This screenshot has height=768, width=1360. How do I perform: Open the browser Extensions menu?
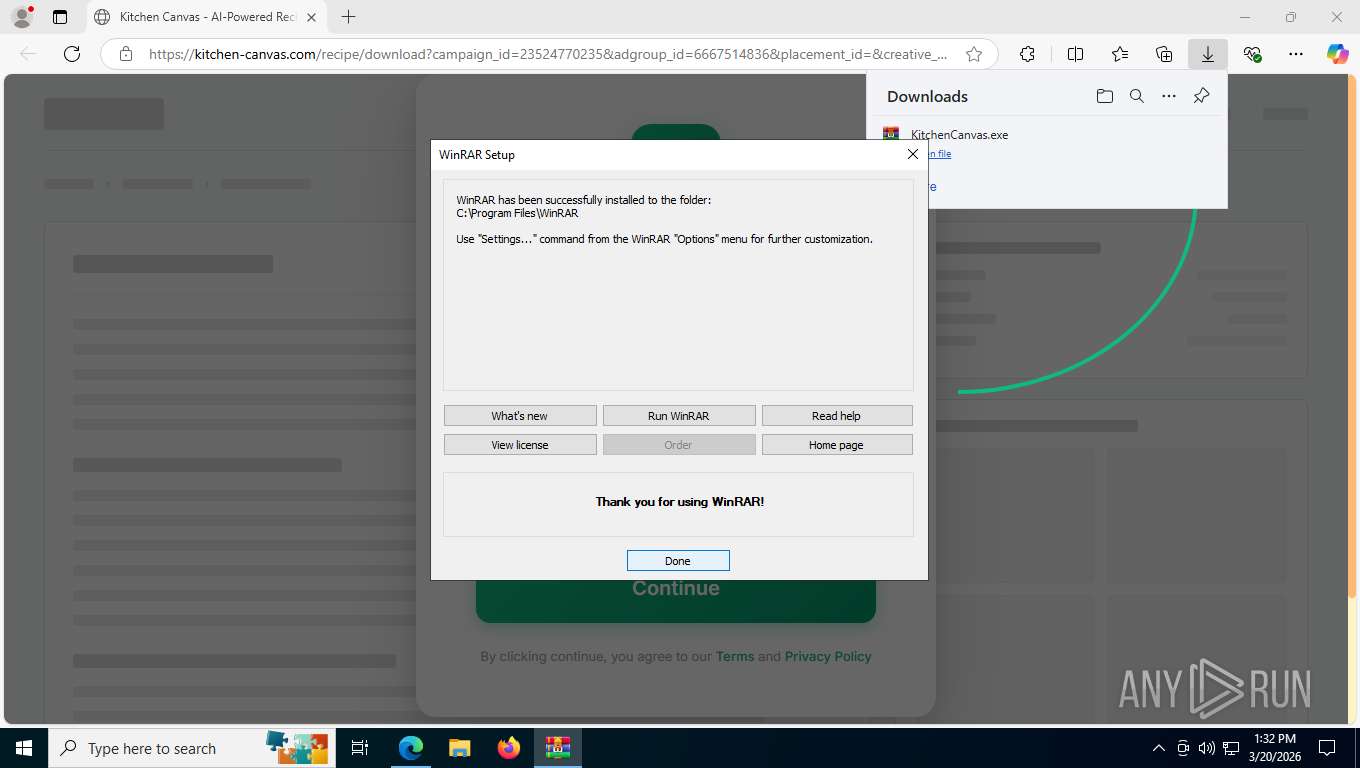[1027, 54]
